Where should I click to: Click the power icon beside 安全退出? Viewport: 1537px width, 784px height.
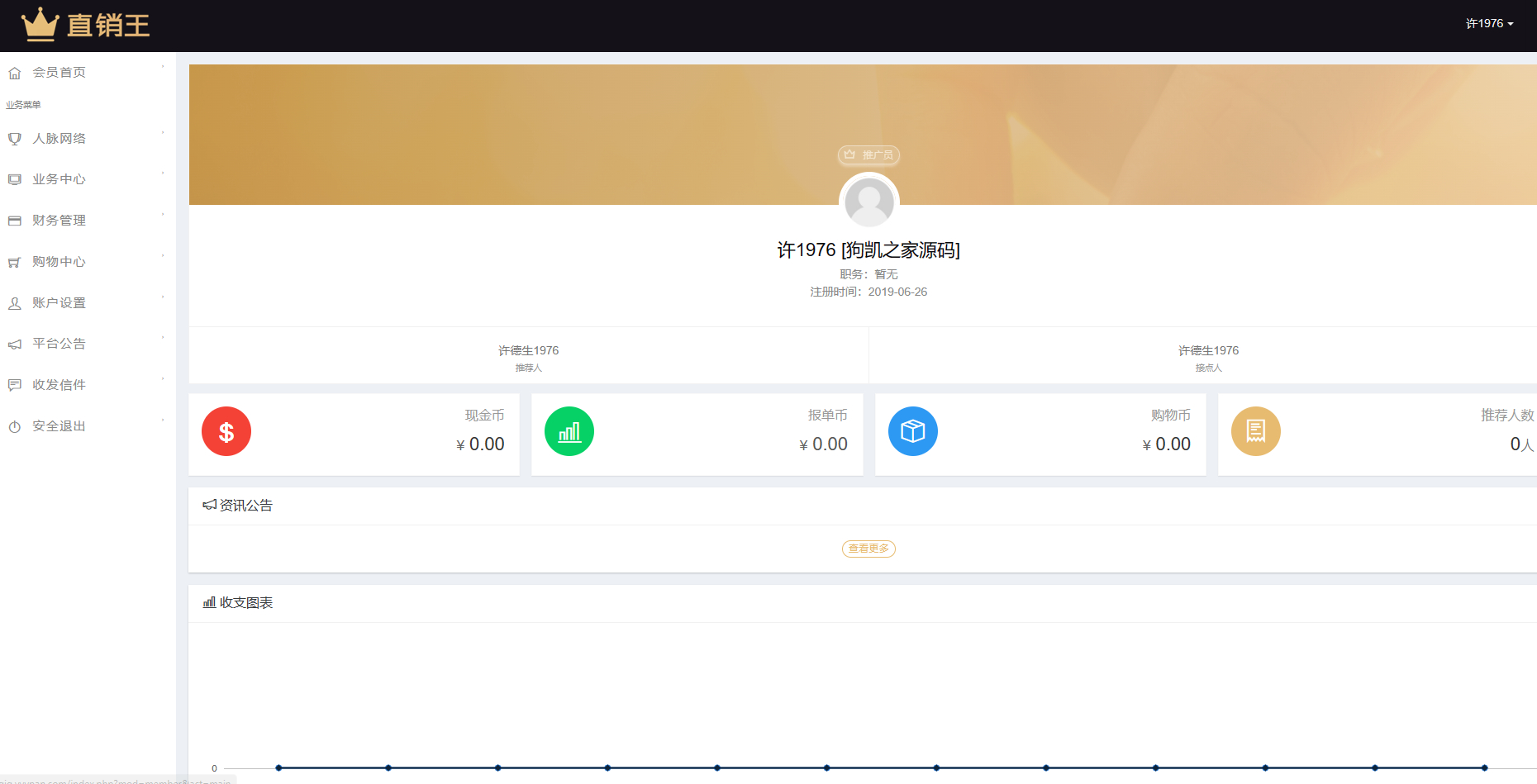point(15,427)
